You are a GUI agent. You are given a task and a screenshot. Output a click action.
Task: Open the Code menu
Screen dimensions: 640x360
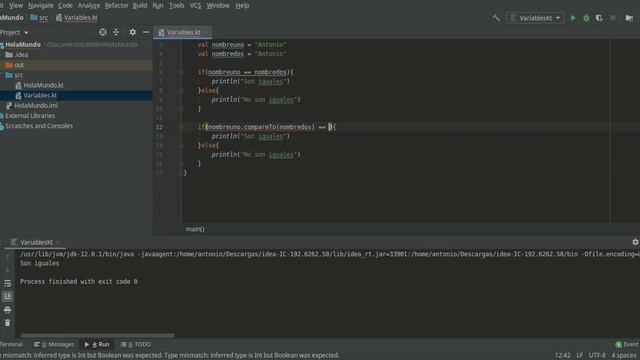point(65,6)
